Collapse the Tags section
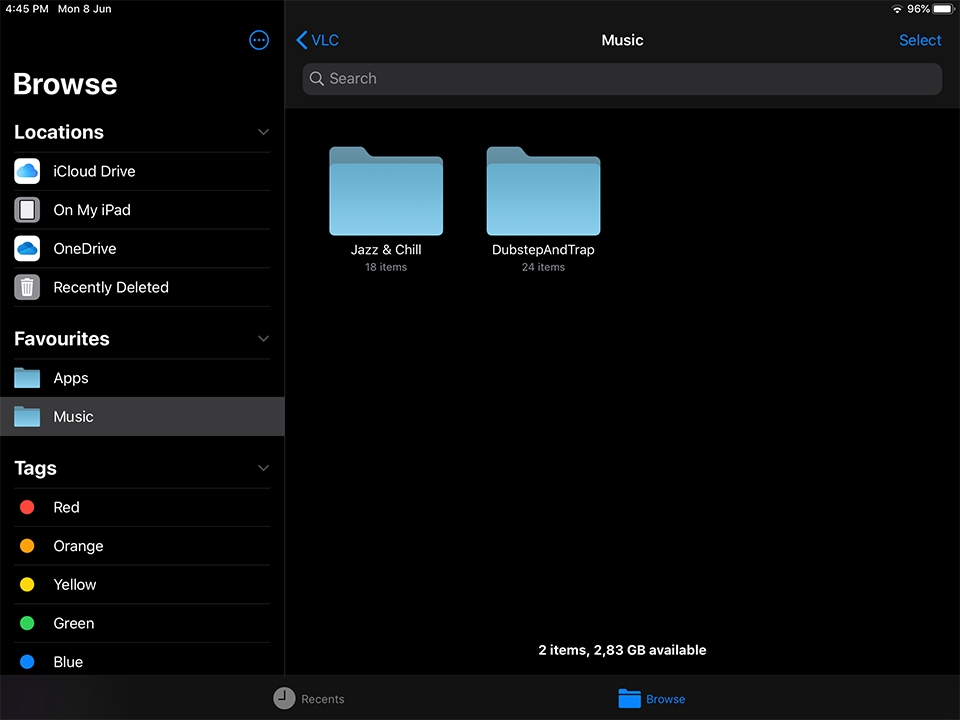The image size is (960, 720). click(x=263, y=468)
